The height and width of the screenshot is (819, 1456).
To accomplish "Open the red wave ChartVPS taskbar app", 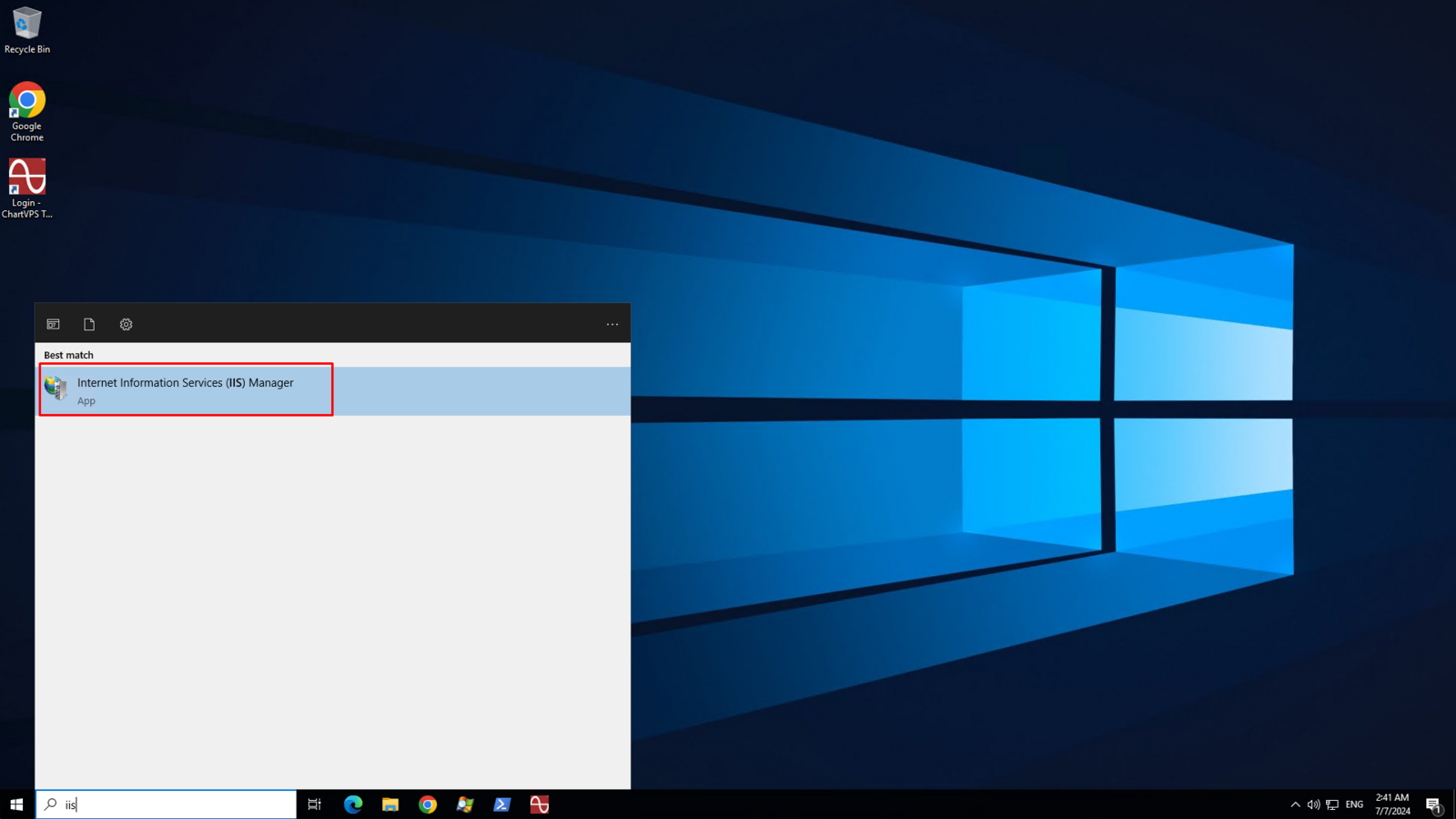I will pos(540,804).
